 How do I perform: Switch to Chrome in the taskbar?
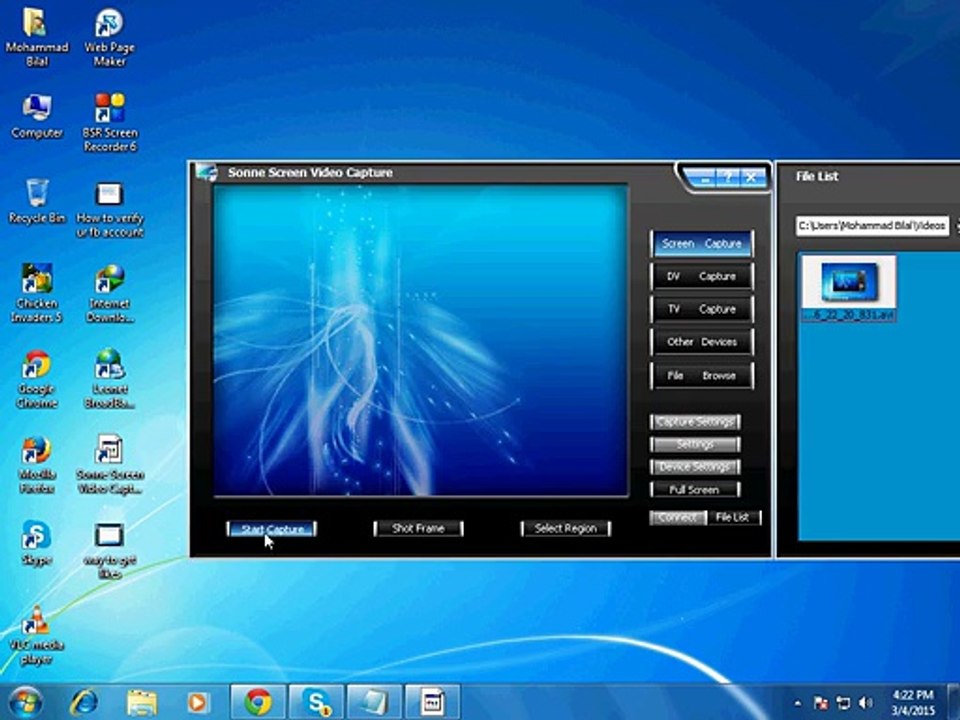pyautogui.click(x=258, y=702)
